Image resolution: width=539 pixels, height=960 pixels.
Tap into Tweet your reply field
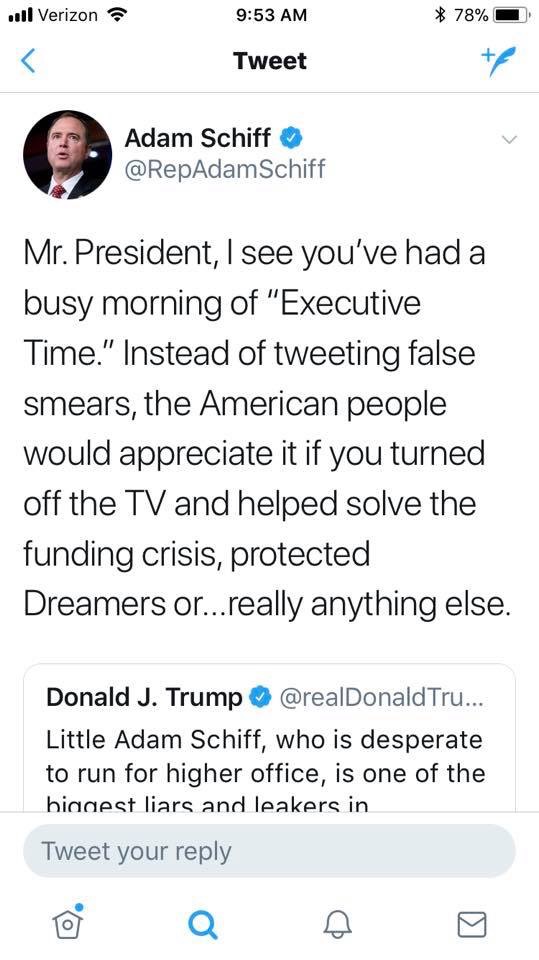pos(270,851)
